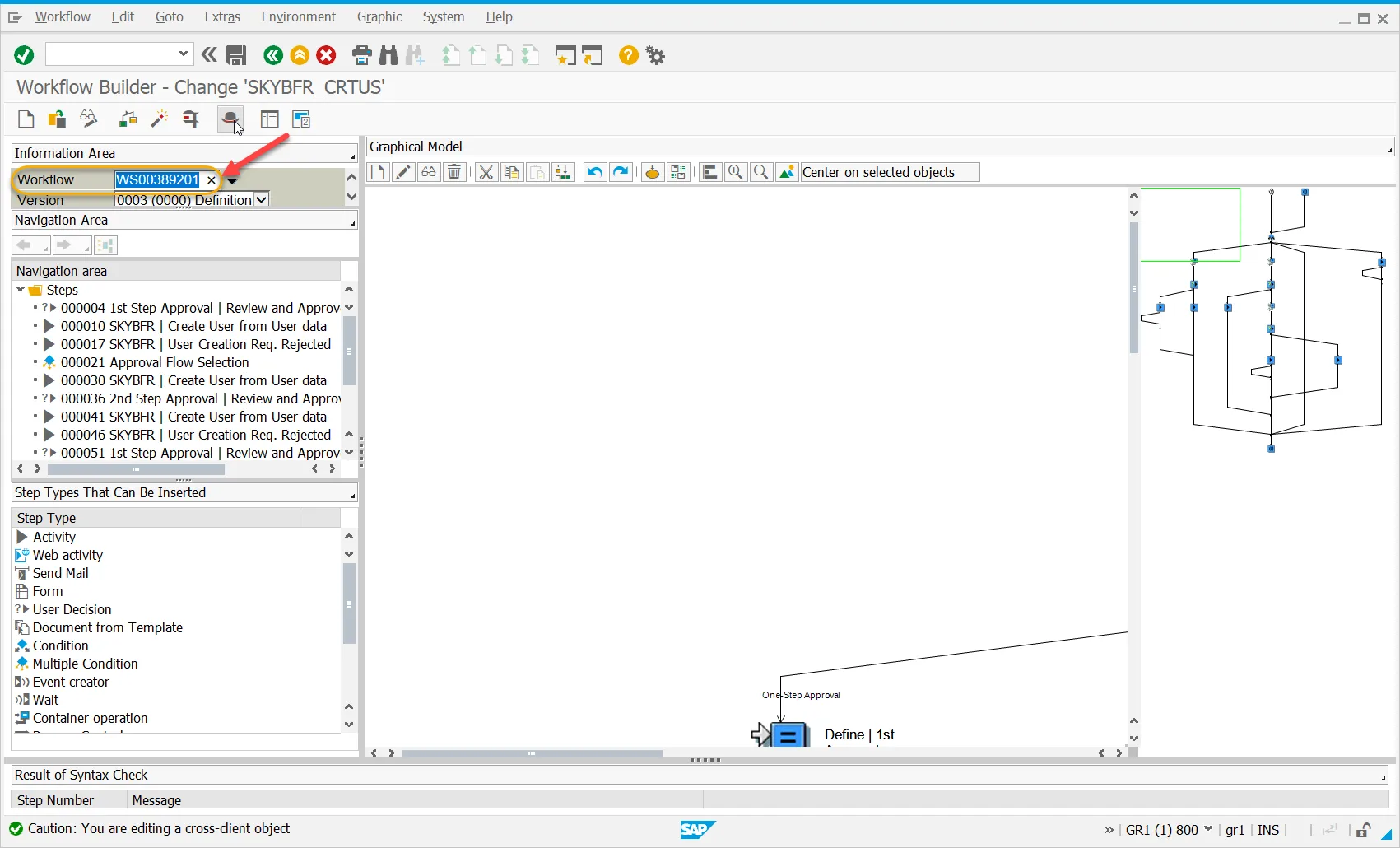Click the orange Exit icon

point(300,55)
